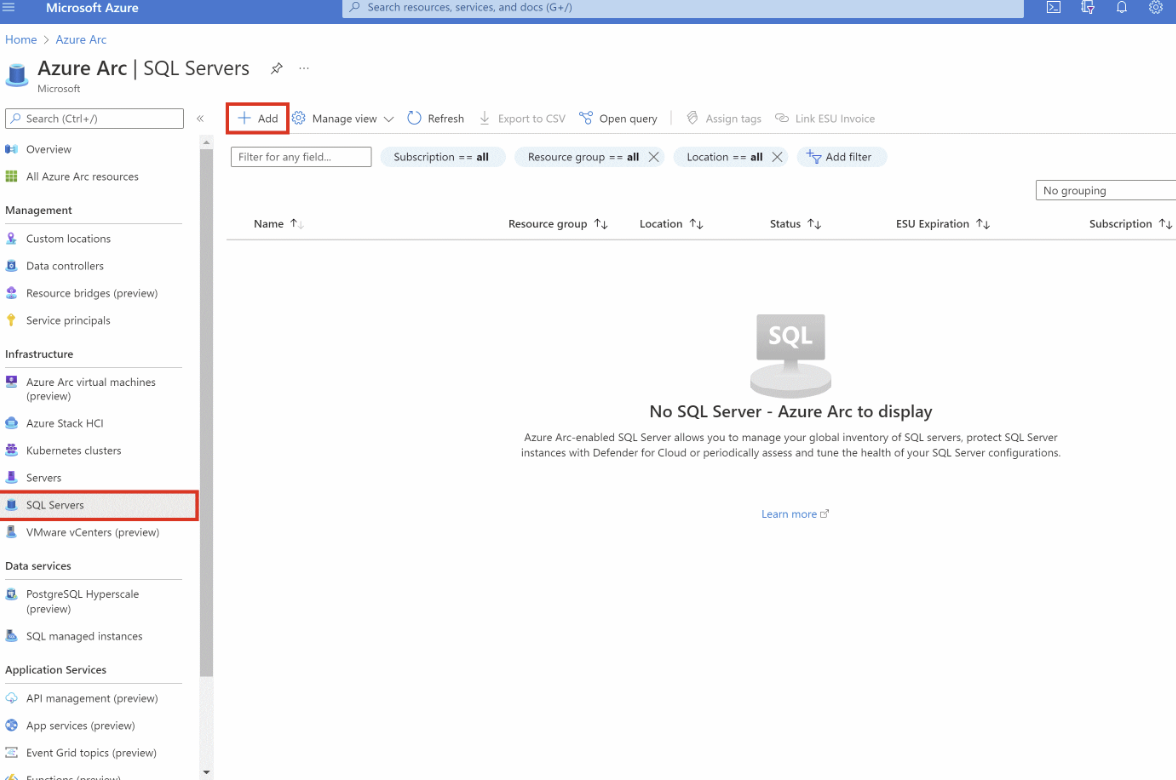Remove the Location filter
This screenshot has height=780, width=1176.
(777, 157)
